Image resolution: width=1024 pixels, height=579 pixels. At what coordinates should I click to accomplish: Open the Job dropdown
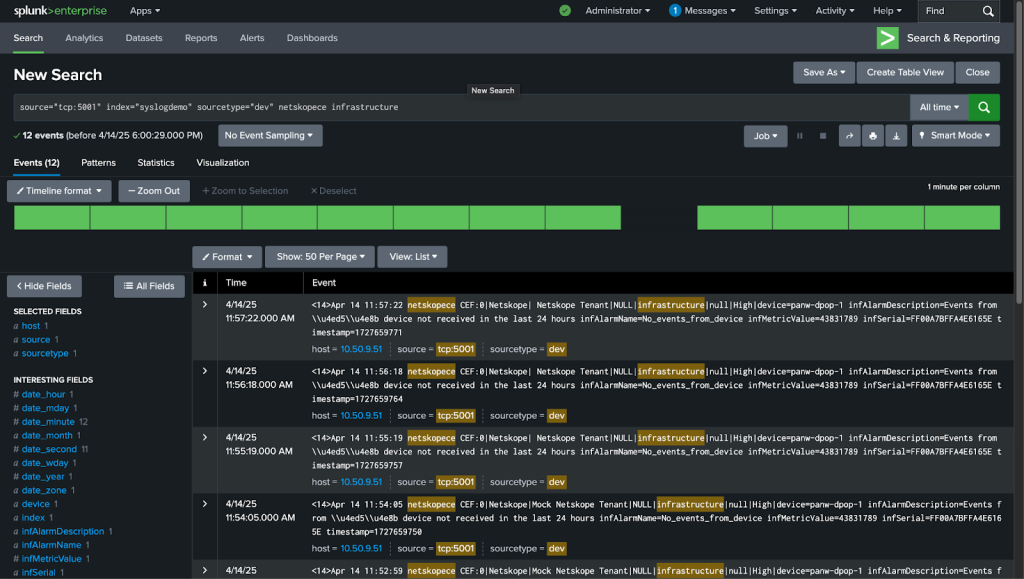click(x=765, y=136)
